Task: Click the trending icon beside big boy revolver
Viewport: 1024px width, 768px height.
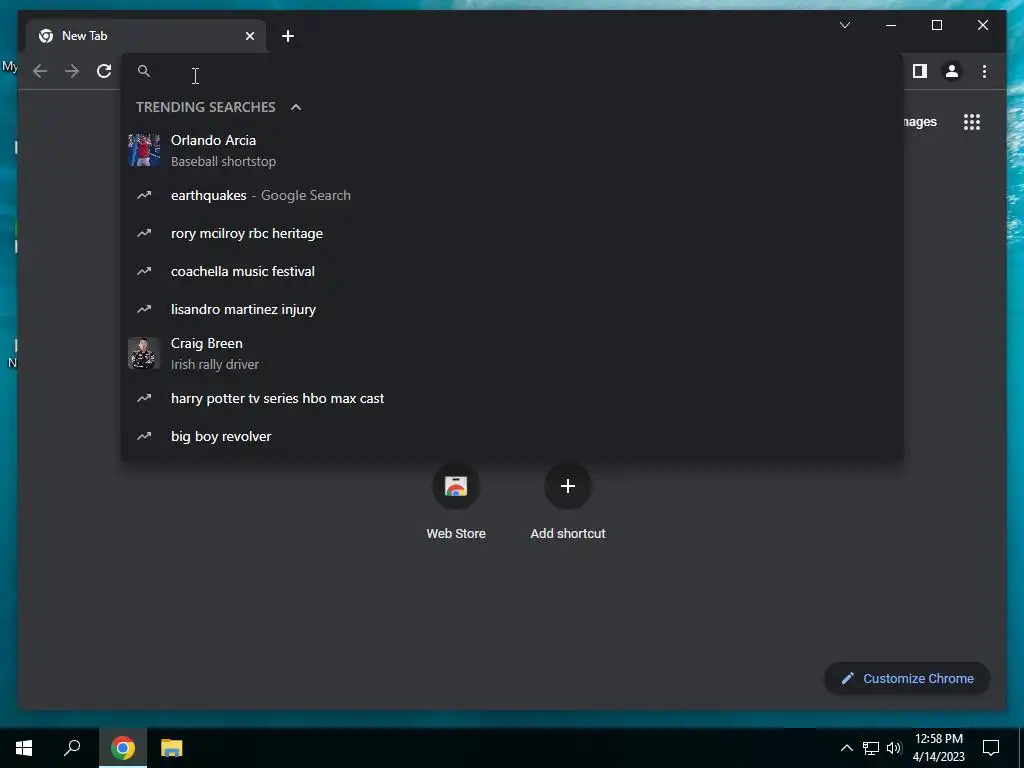Action: [144, 436]
